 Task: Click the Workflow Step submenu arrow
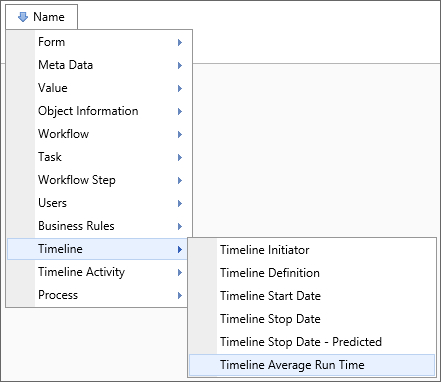(180, 180)
